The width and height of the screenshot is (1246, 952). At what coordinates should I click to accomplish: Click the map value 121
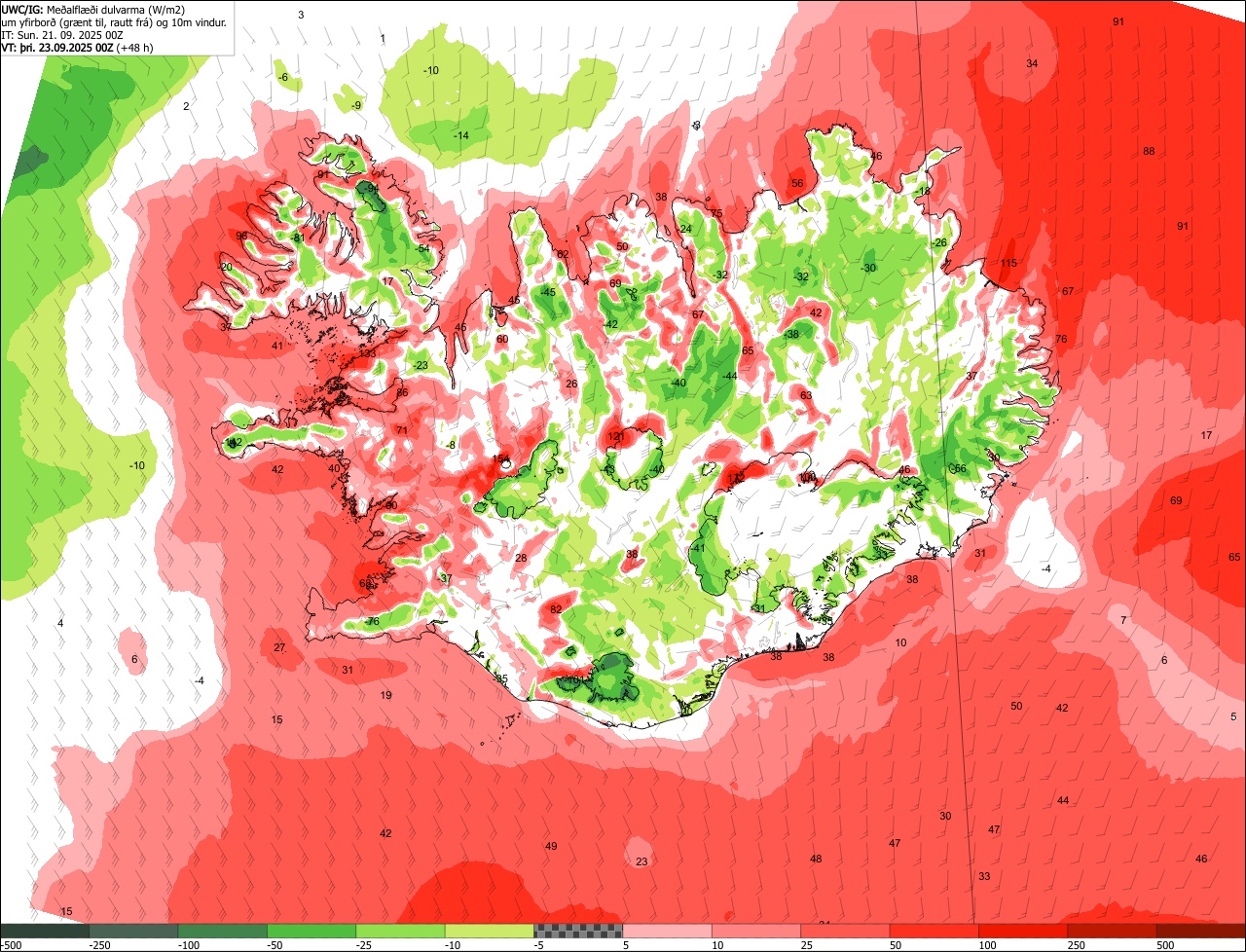click(x=616, y=438)
